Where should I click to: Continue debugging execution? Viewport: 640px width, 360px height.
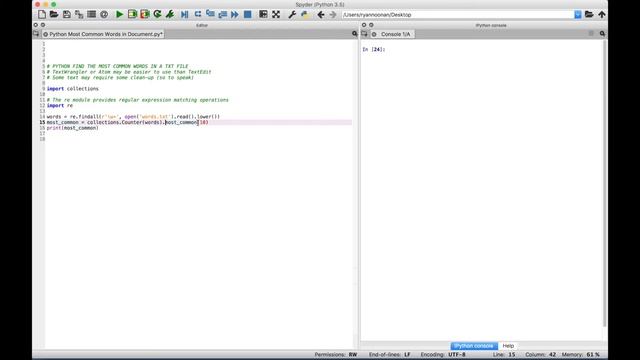point(235,15)
